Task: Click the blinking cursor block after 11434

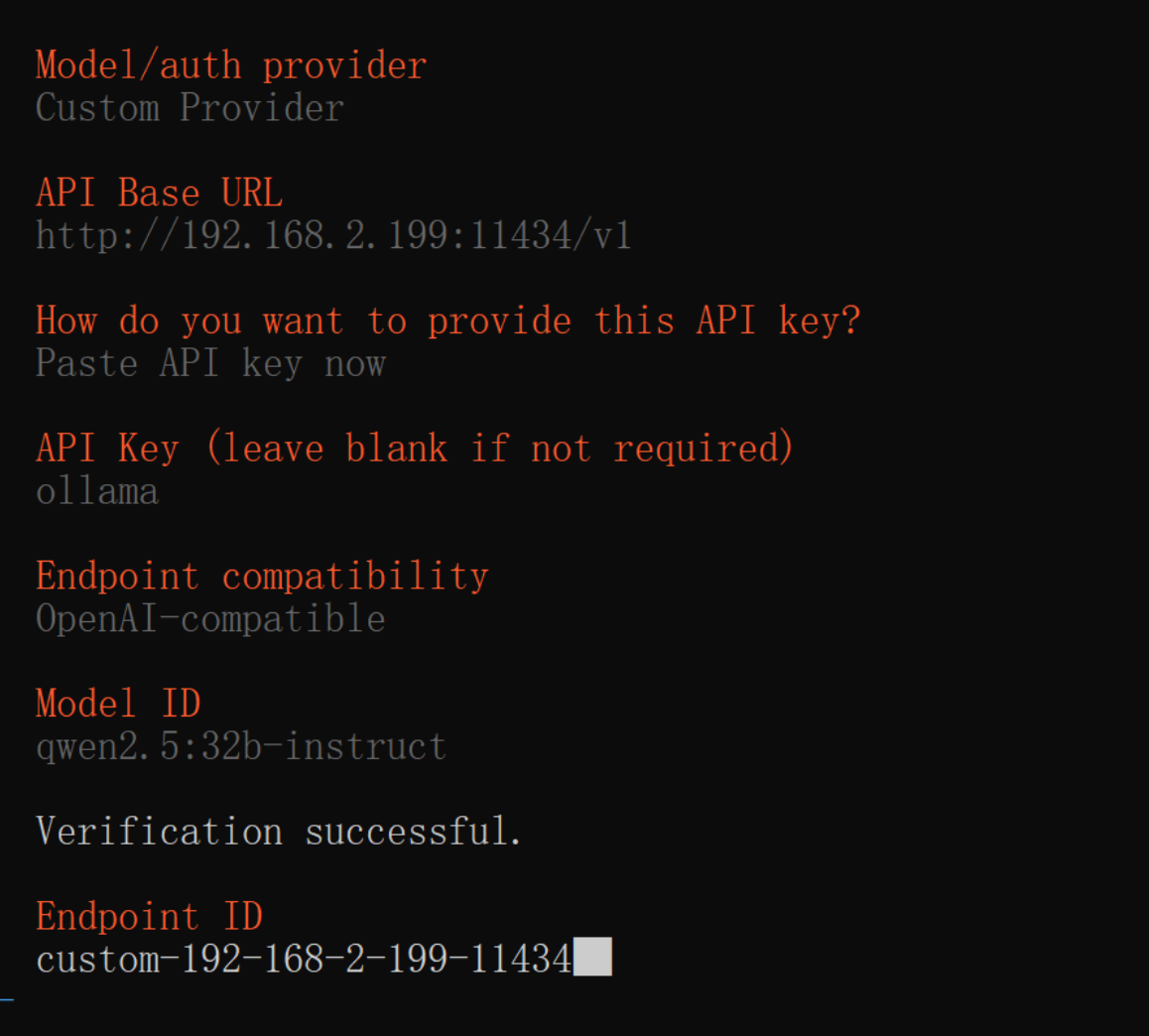Action: click(x=592, y=957)
